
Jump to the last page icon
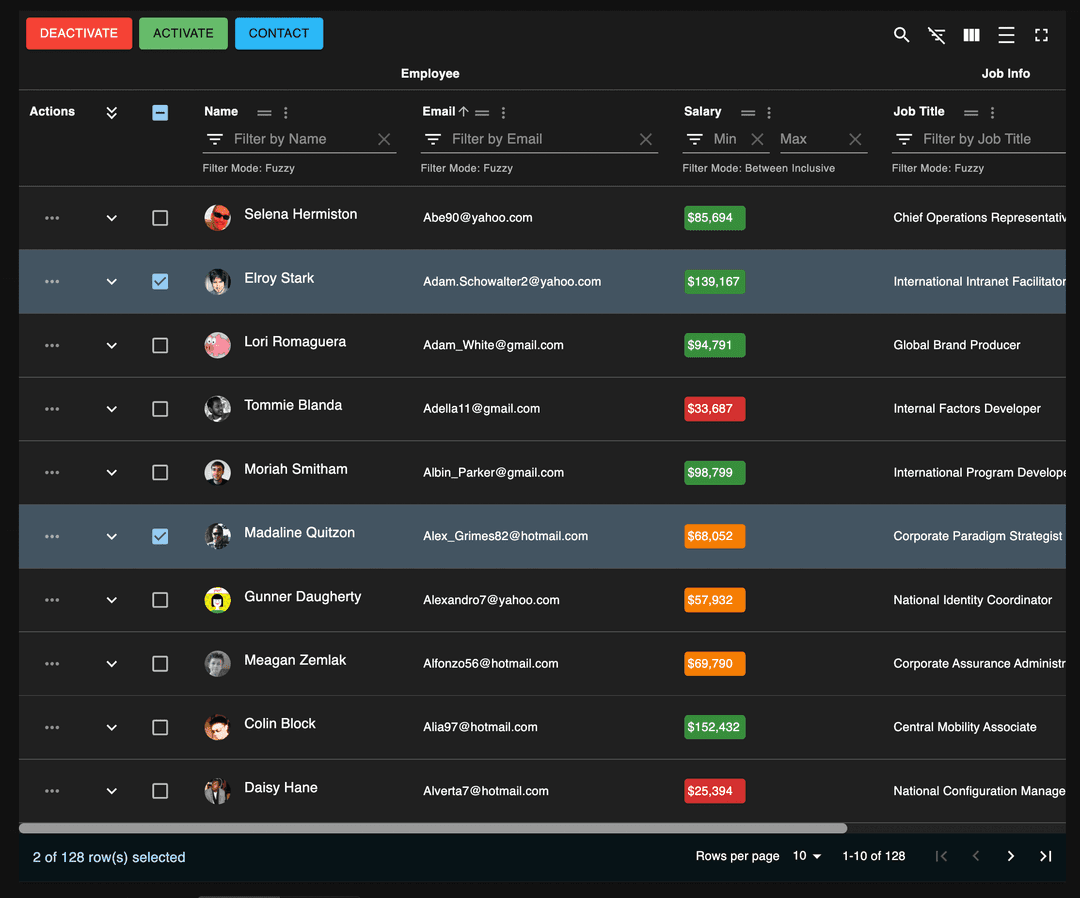point(1045,856)
